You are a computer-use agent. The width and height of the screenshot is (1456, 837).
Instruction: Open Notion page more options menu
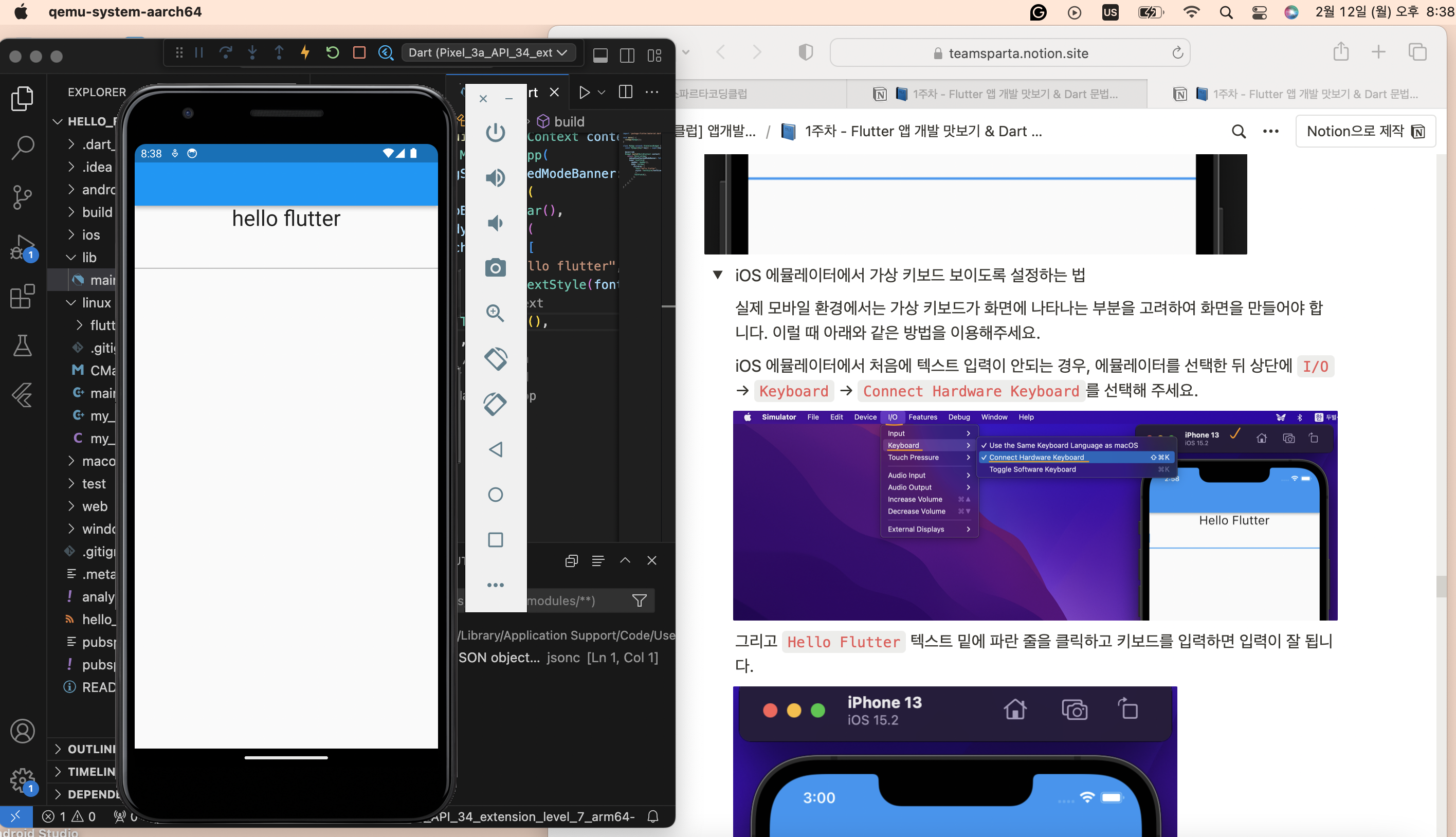[x=1270, y=132]
